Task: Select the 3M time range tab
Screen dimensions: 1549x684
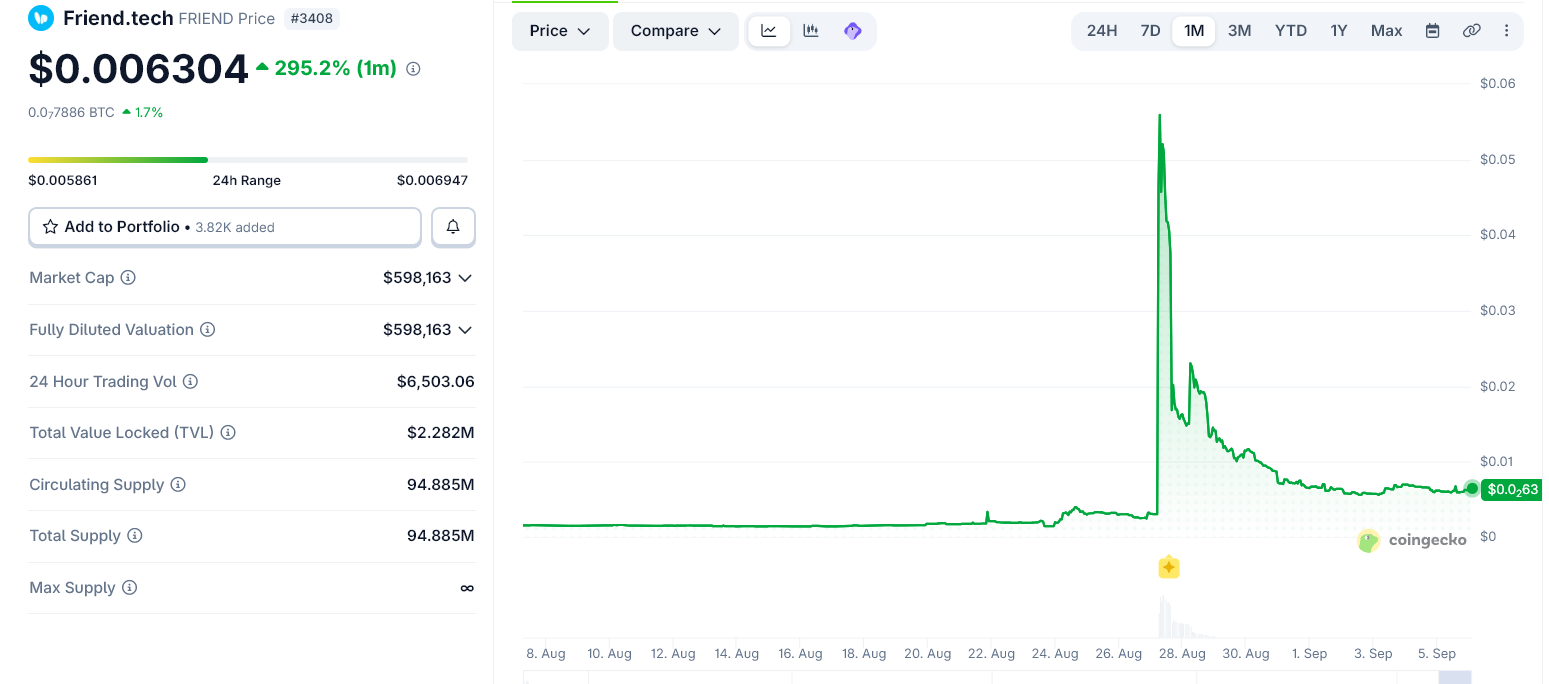Action: (x=1239, y=31)
